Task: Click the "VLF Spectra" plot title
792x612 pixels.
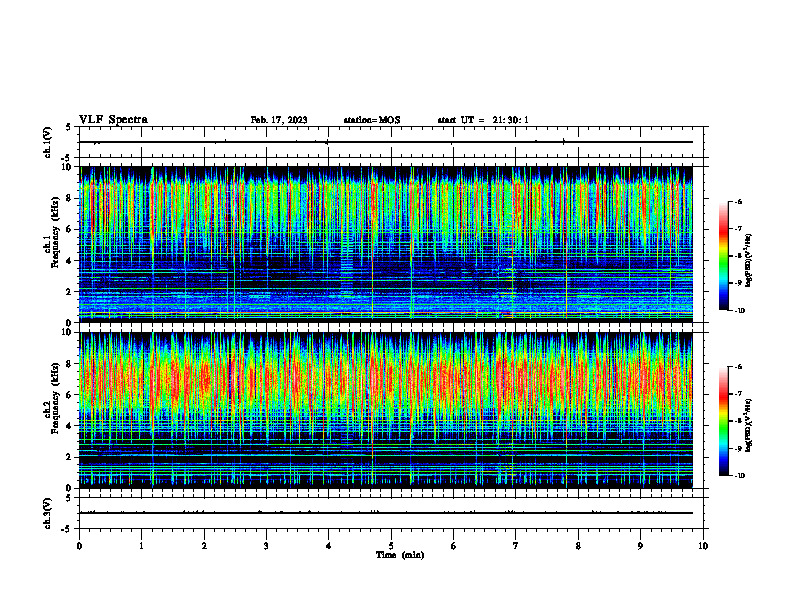Action: 113,120
